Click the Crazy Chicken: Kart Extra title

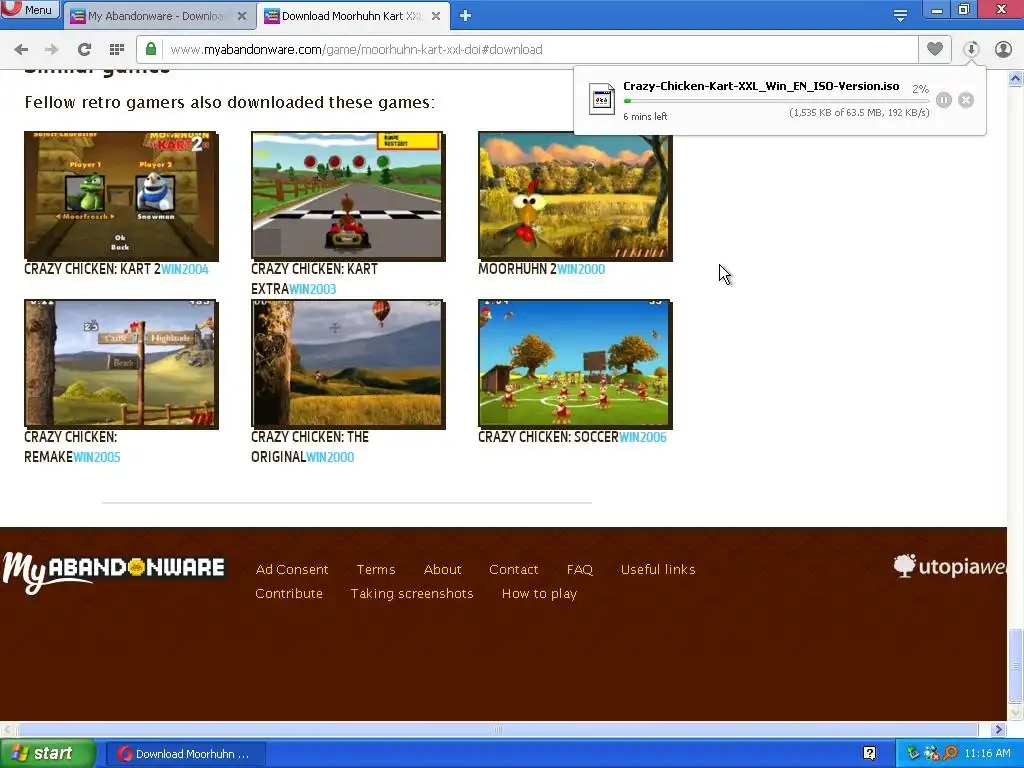click(x=314, y=279)
